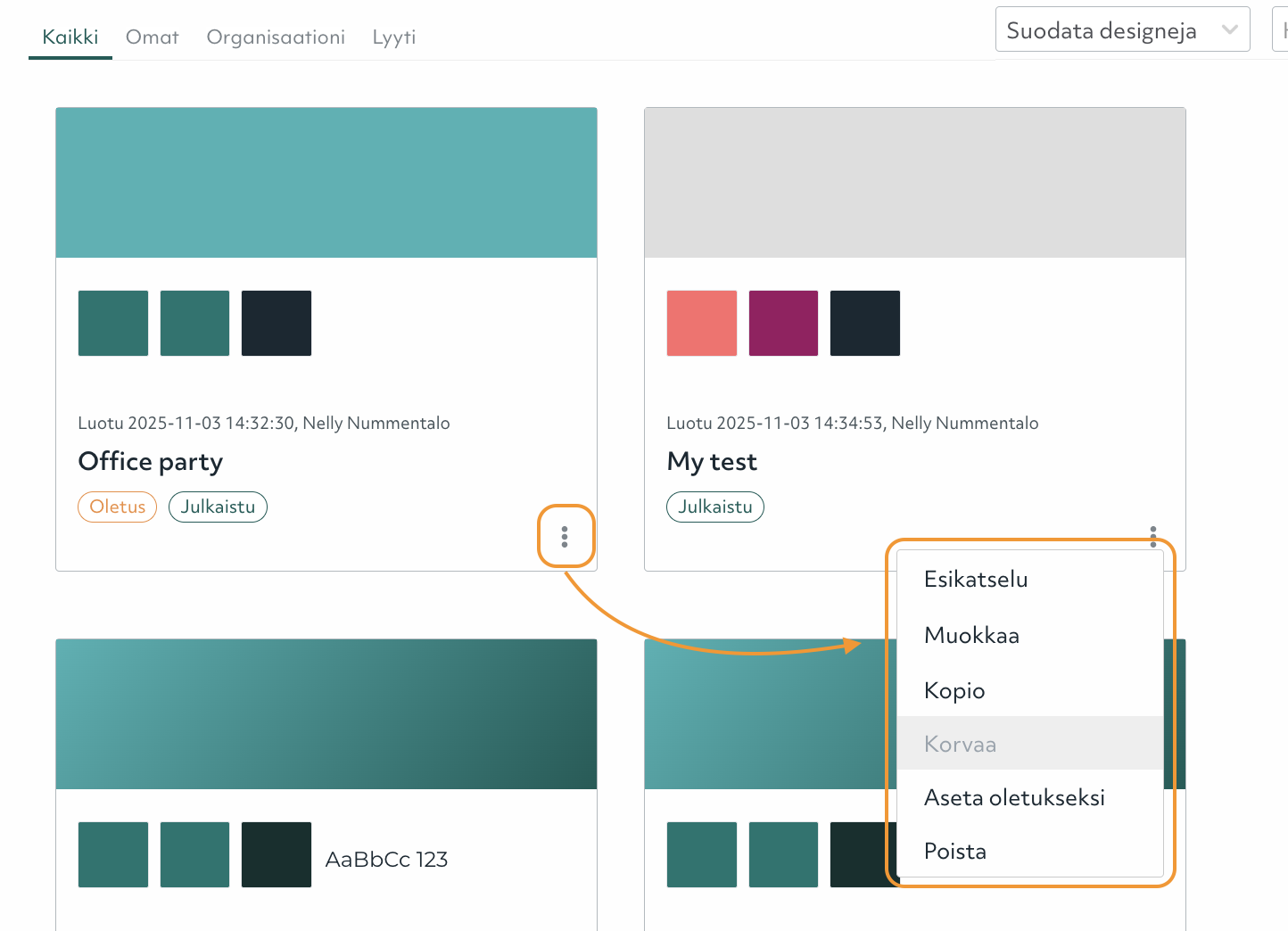Switch to the Organisaationi tab
The image size is (1288, 931).
(276, 37)
